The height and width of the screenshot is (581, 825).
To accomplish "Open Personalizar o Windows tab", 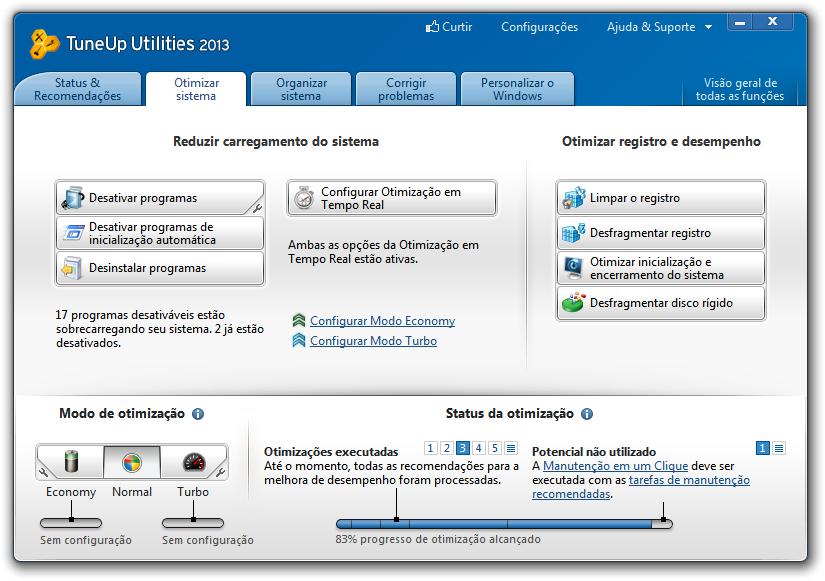I will pyautogui.click(x=517, y=89).
